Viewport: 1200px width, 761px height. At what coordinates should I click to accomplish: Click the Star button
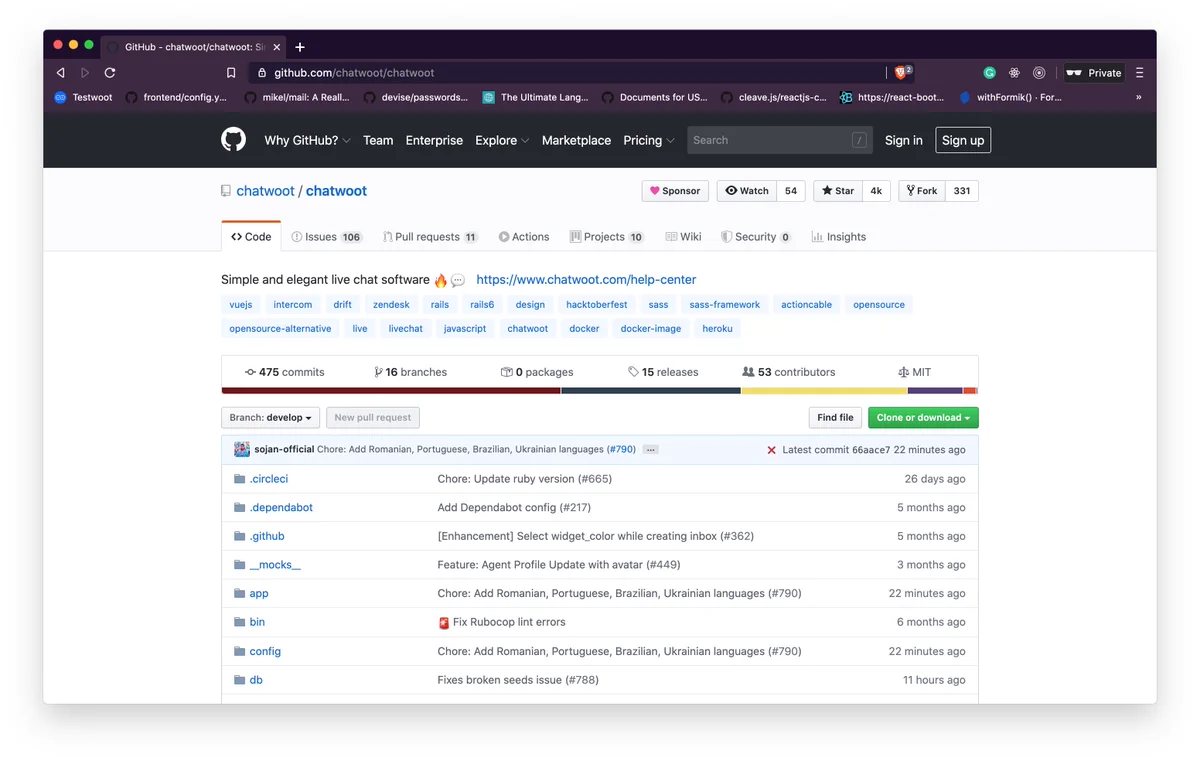coord(838,191)
